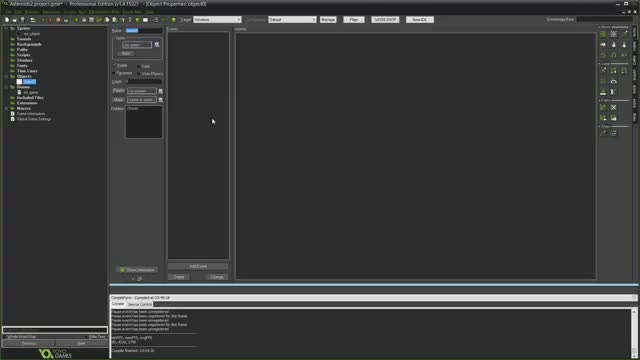Screen dimensions: 640x360
Task: Toggle the Visible checkbox
Action: pyautogui.click(x=115, y=65)
